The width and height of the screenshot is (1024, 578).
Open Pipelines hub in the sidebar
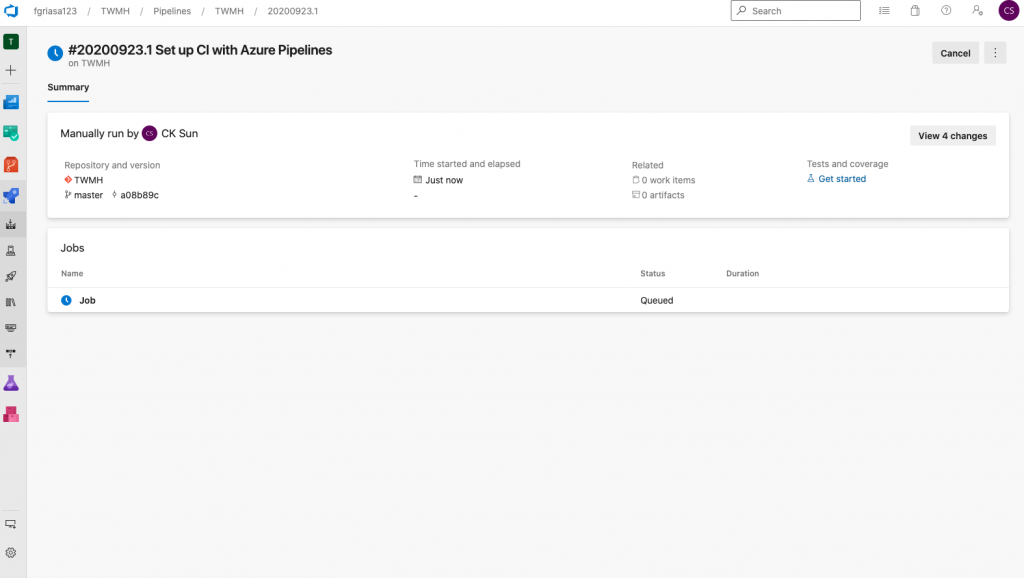pyautogui.click(x=11, y=195)
